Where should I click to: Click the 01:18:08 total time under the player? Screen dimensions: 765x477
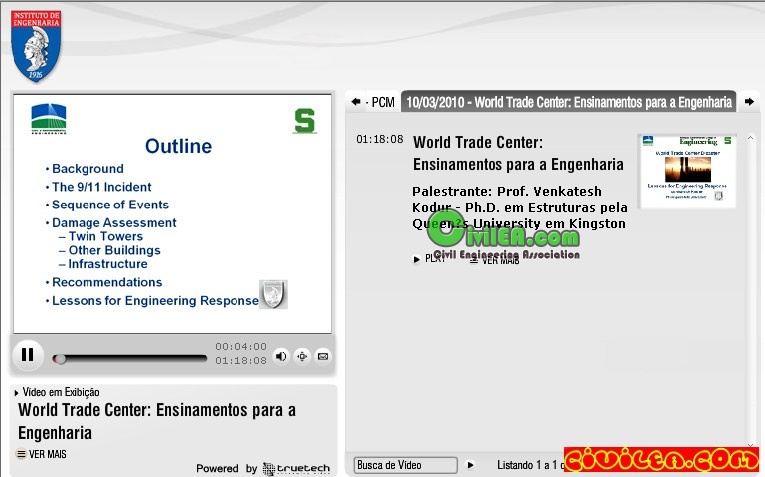(241, 360)
